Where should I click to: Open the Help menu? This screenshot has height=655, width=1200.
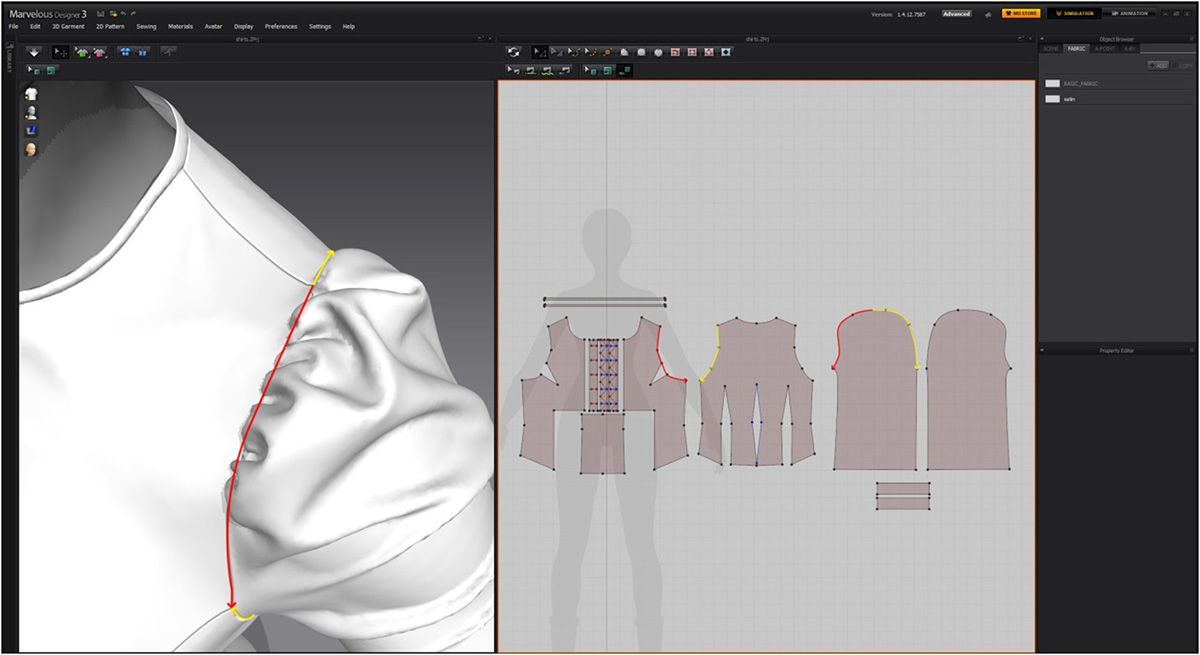coord(348,27)
